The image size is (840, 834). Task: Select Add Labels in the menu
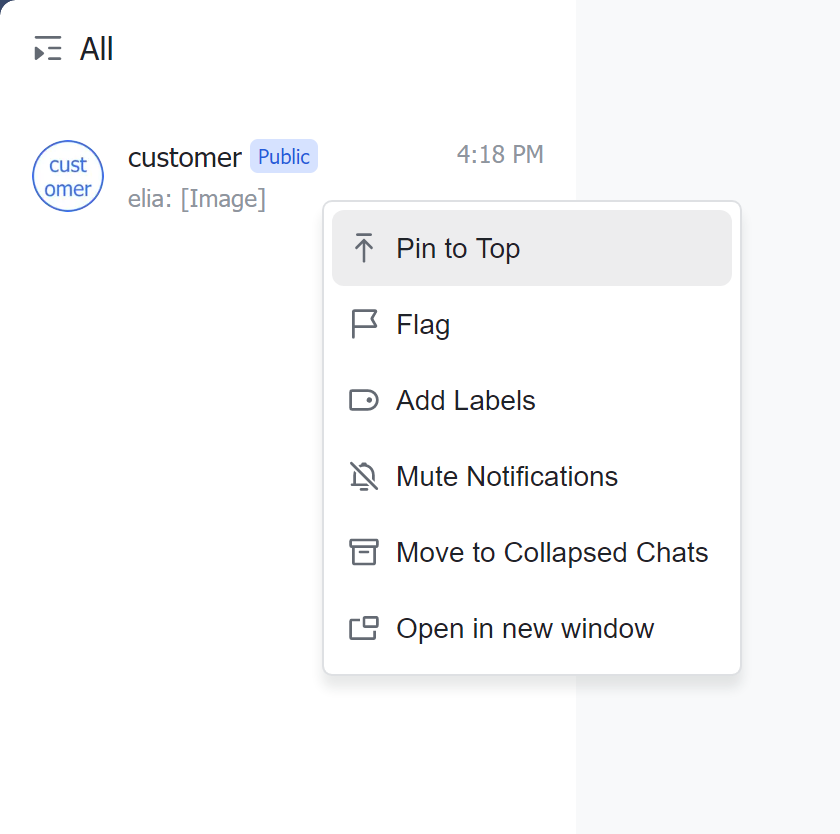[x=466, y=401]
